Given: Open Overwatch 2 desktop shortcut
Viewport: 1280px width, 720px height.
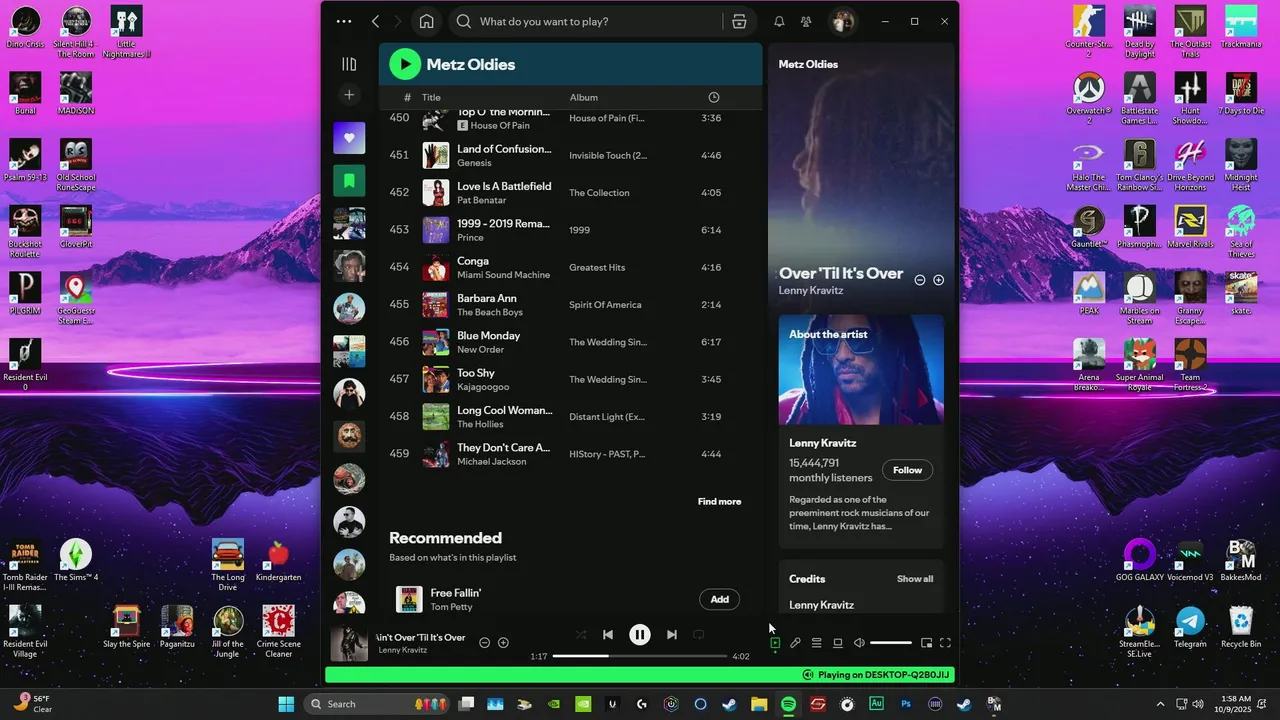Looking at the screenshot, I should click(x=1088, y=98).
